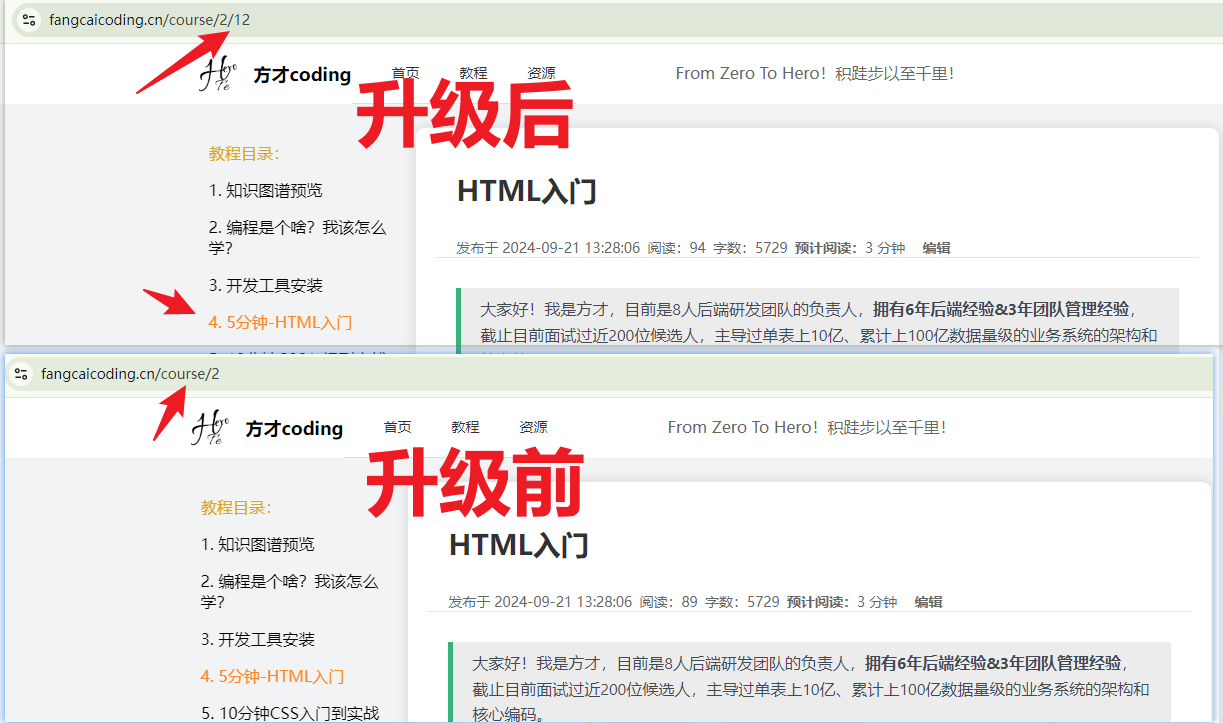Click 方才coding brand name in 升级前 page
The image size is (1223, 723).
pos(294,428)
